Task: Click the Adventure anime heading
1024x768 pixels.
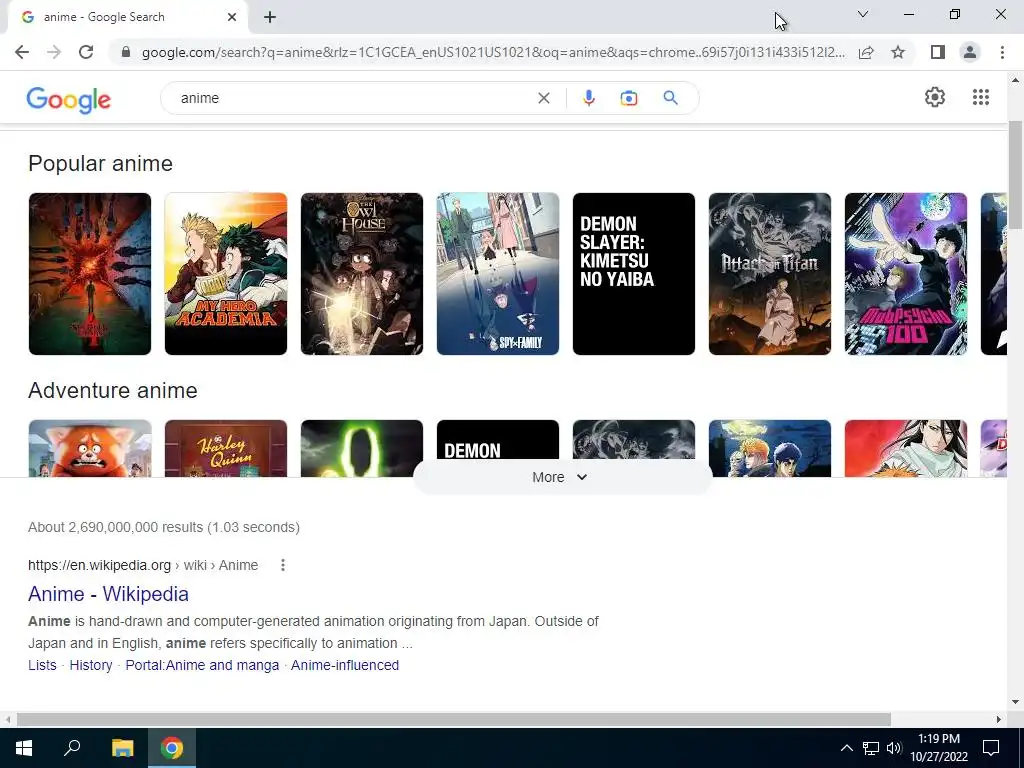Action: (x=113, y=391)
